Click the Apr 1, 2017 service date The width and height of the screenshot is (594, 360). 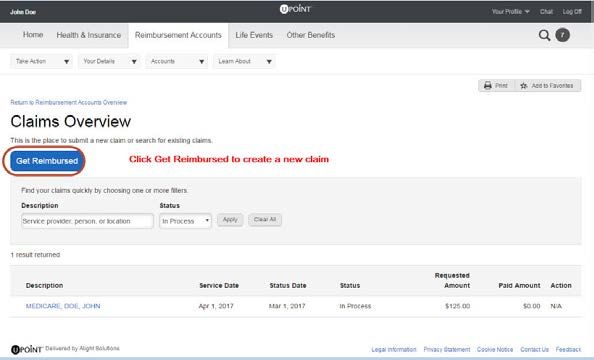coord(216,306)
